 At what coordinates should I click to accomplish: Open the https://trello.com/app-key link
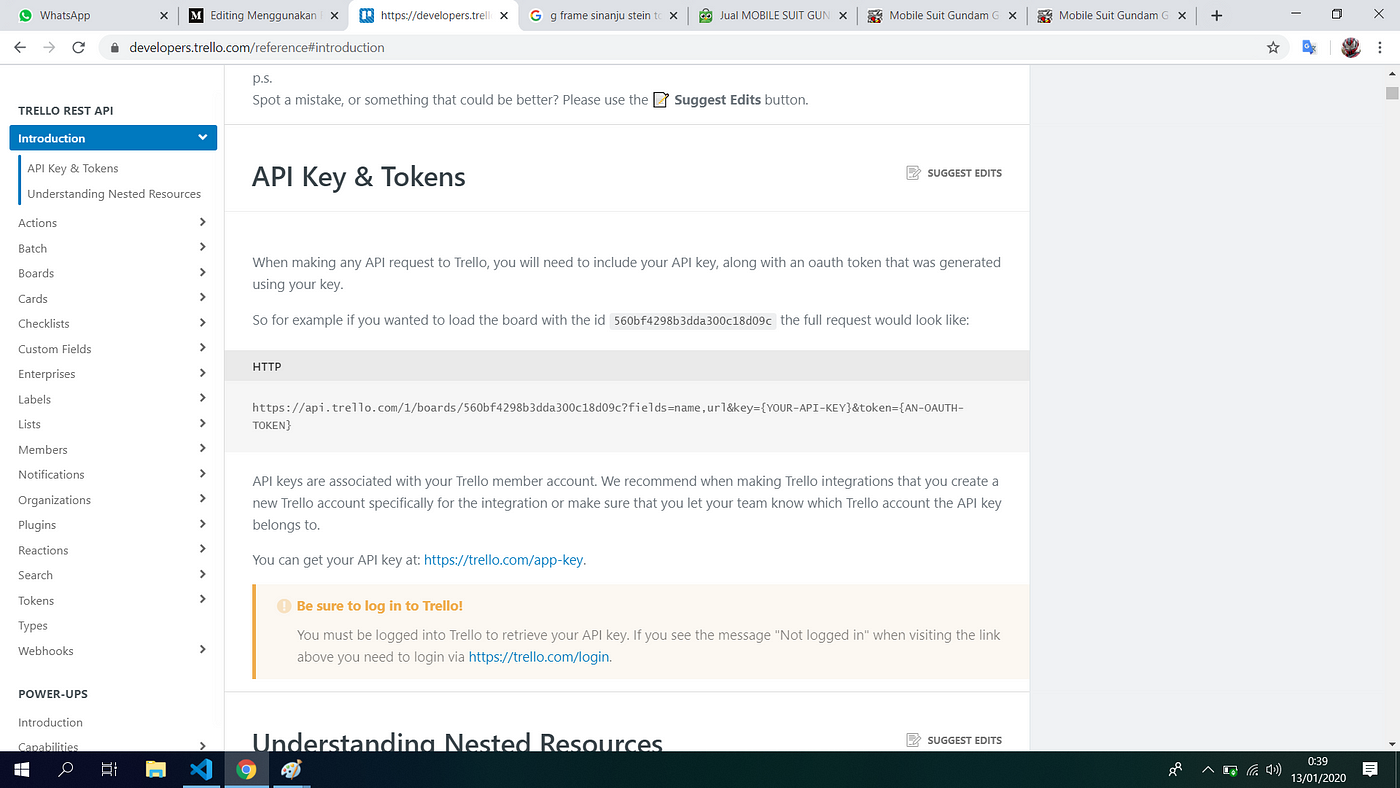point(503,560)
